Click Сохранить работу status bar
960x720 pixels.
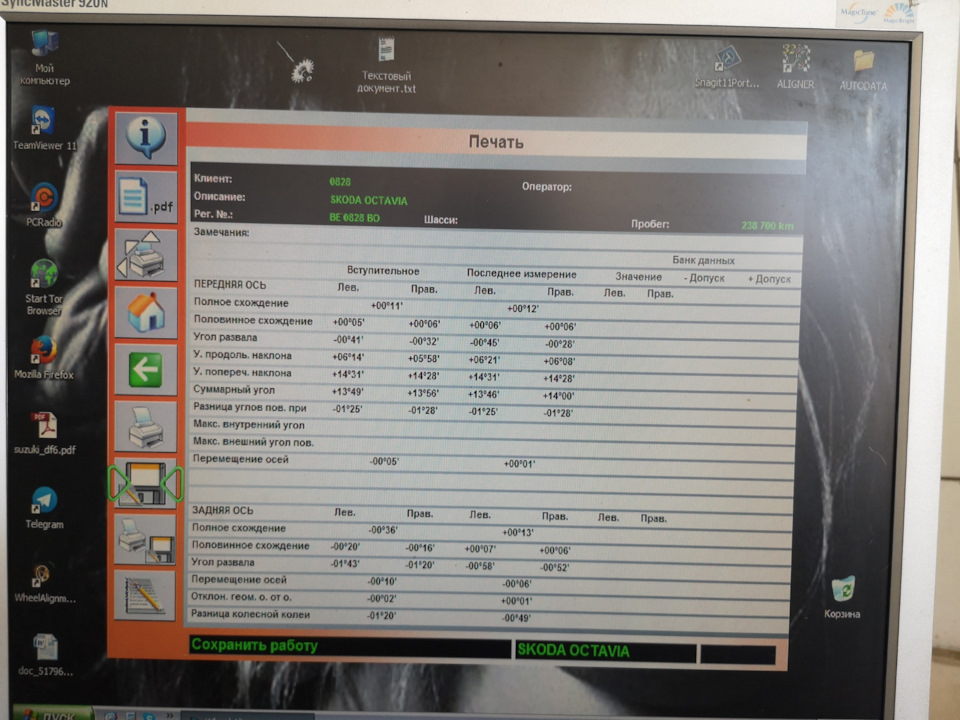click(349, 646)
